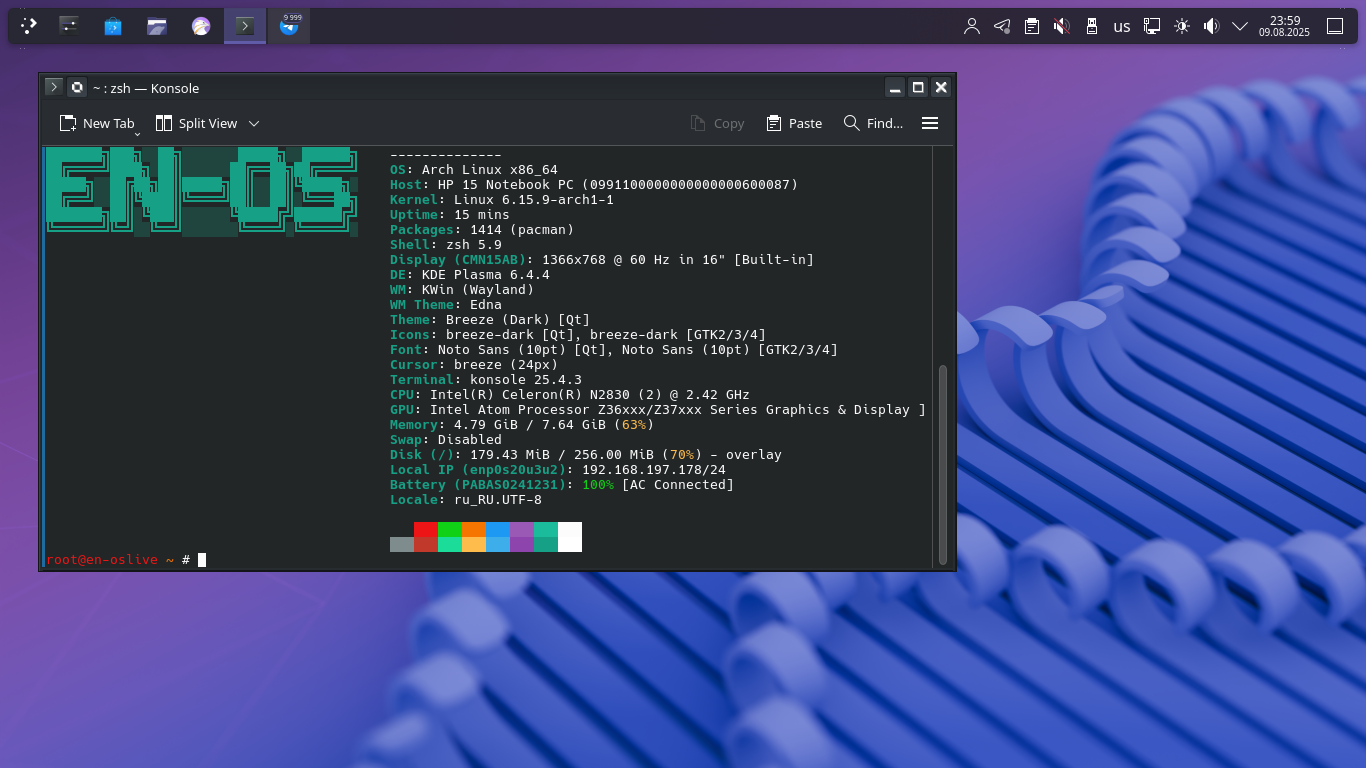Click the 'GPU: Intel Atom Processor' line
The height and width of the screenshot is (768, 1366).
click(x=658, y=410)
